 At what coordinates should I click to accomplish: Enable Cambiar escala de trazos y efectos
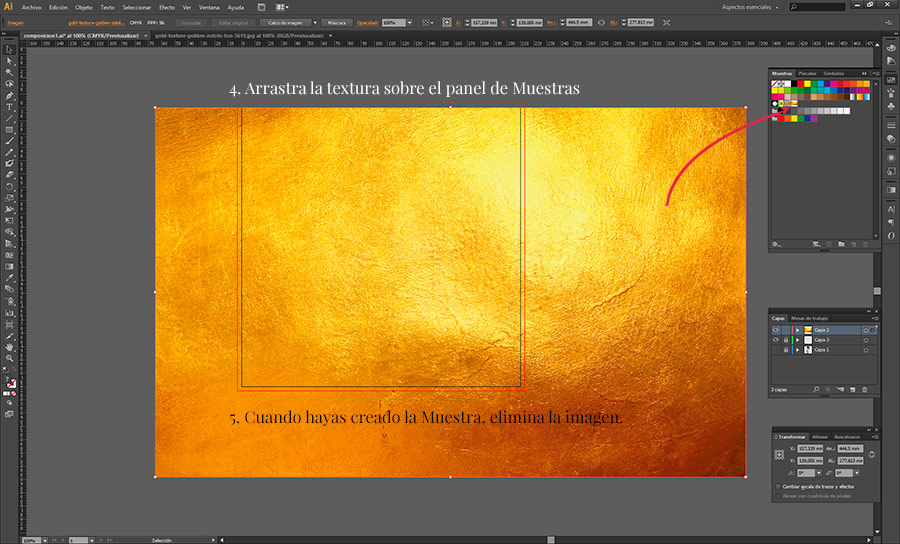tap(779, 486)
